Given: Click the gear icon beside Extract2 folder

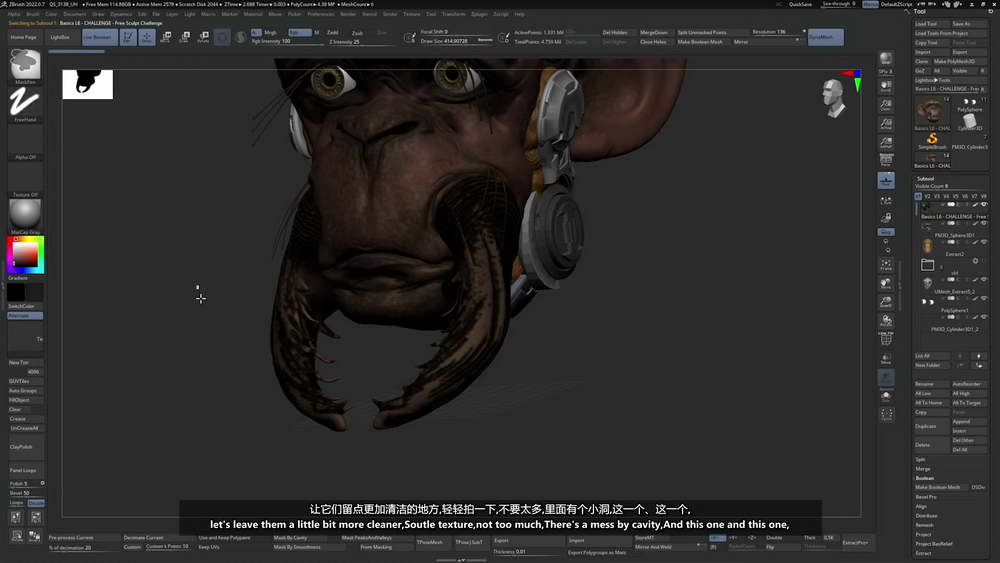Looking at the screenshot, I should coord(975,261).
